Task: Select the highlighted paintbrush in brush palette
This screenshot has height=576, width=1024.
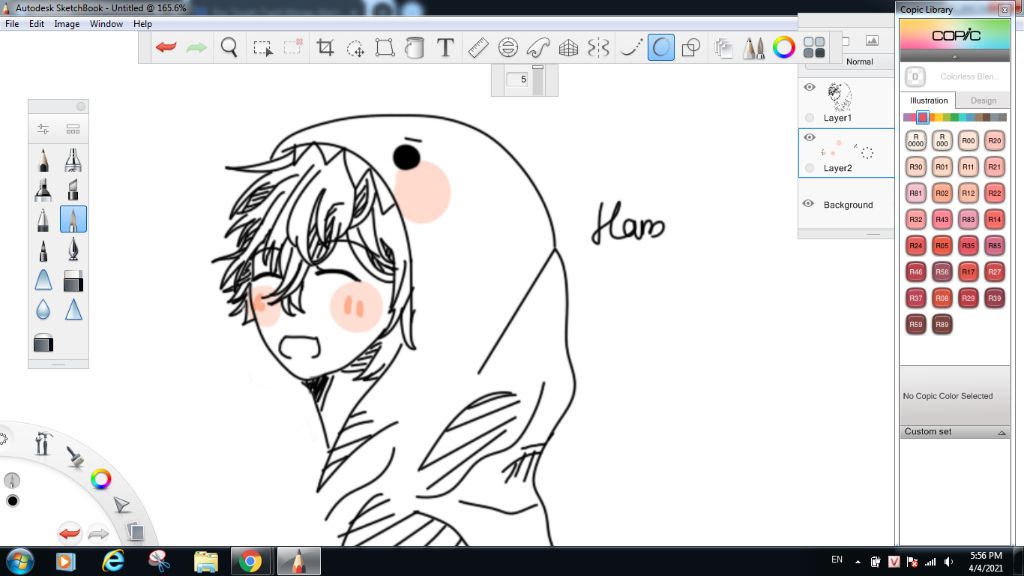Action: [73, 219]
